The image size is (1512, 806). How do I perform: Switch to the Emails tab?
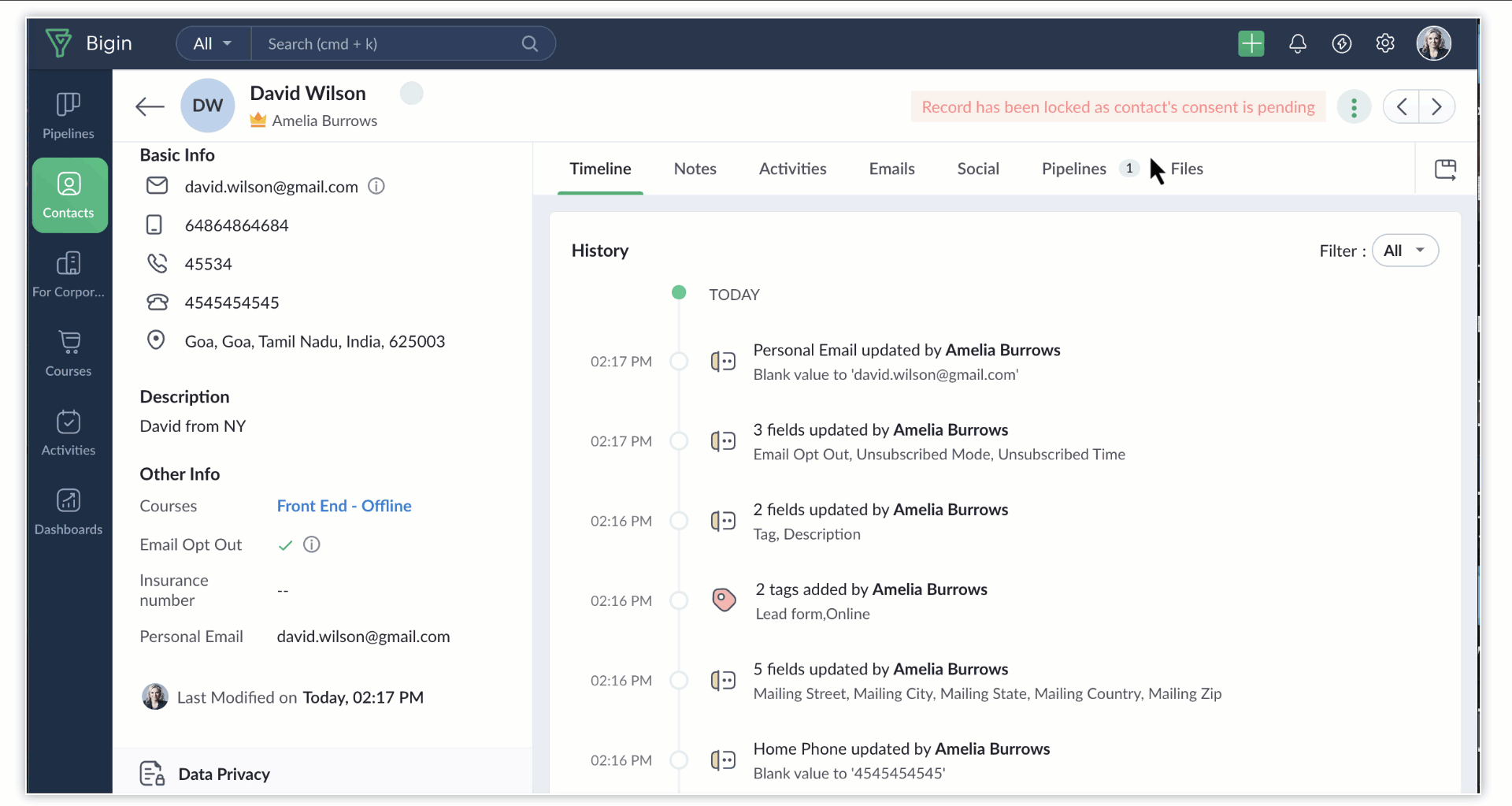[891, 169]
